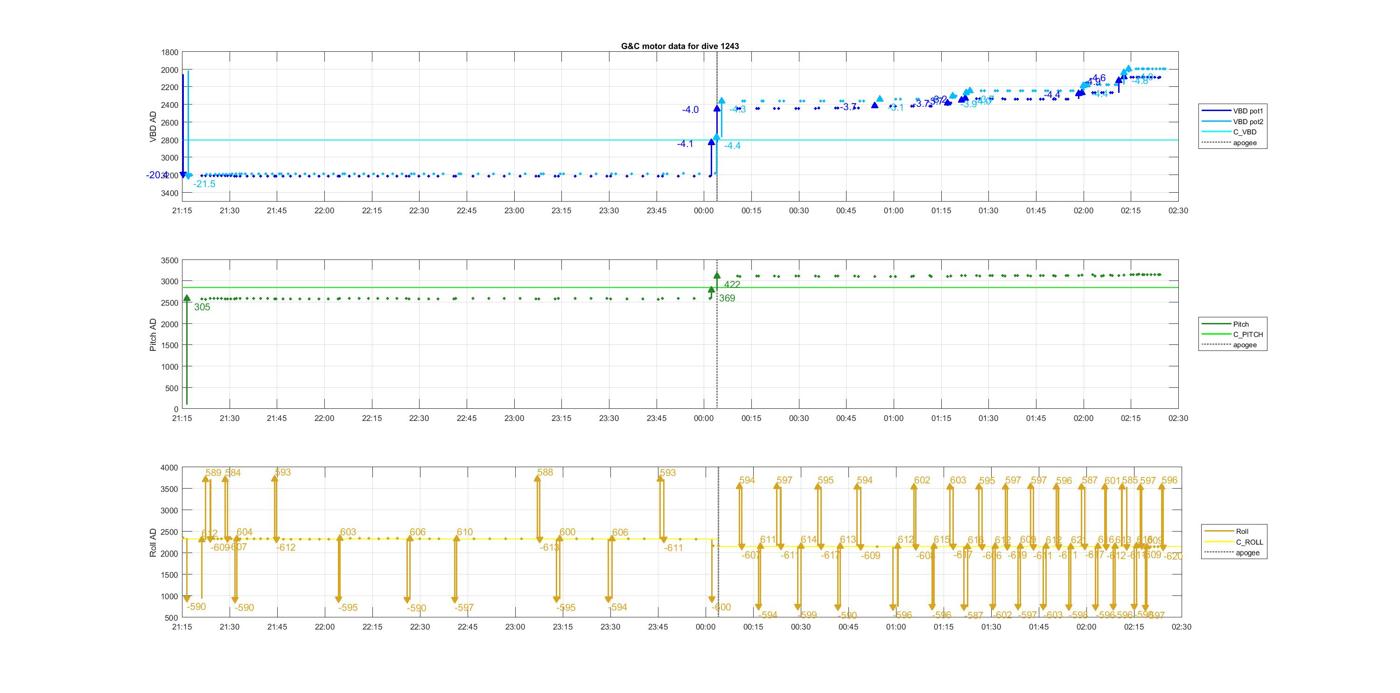Click the '3400' y-axis tick in VBD plot
Screen dimensions: 1400x693
pos(170,193)
